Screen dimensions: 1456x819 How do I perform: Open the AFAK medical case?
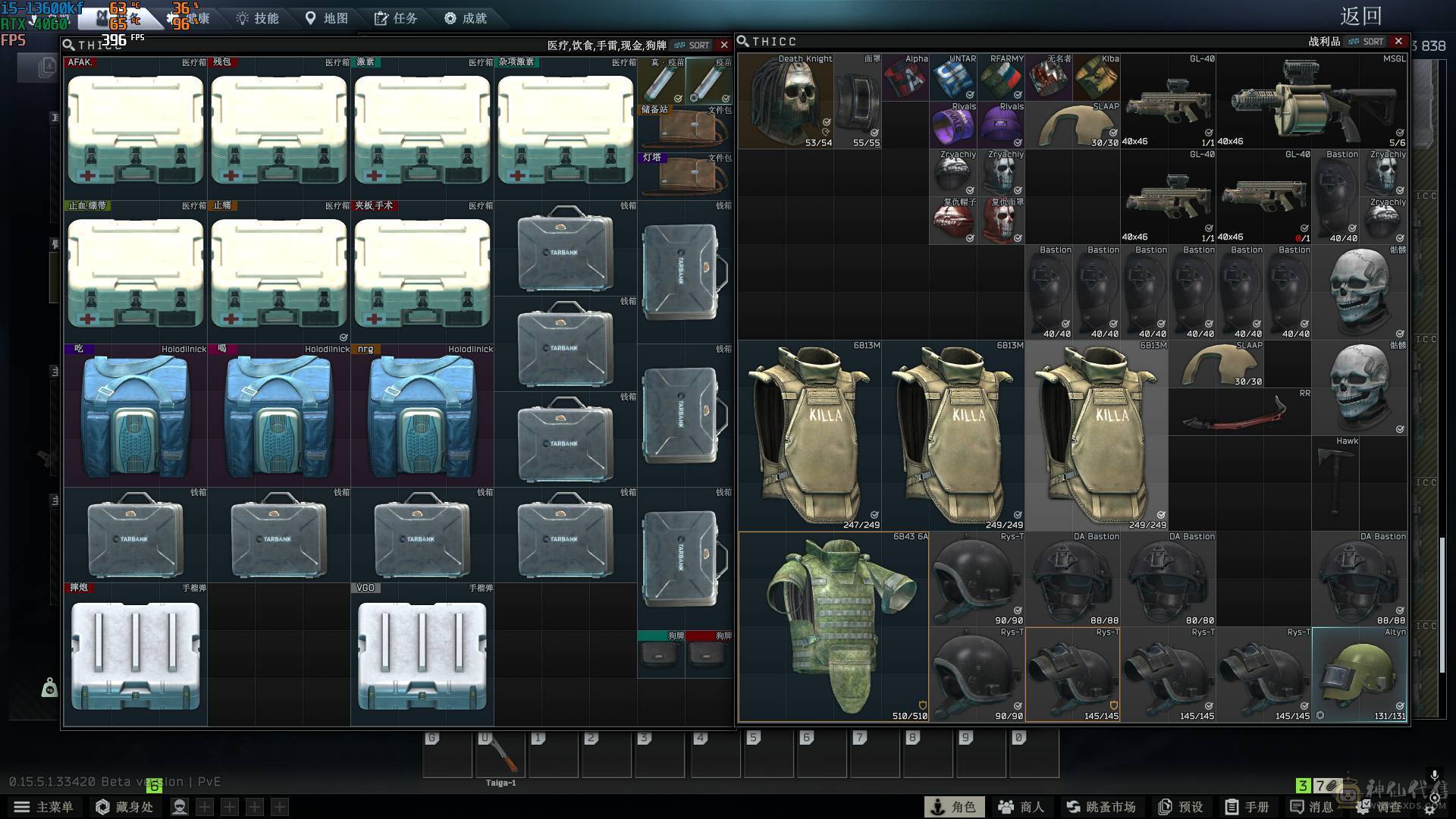pyautogui.click(x=136, y=129)
